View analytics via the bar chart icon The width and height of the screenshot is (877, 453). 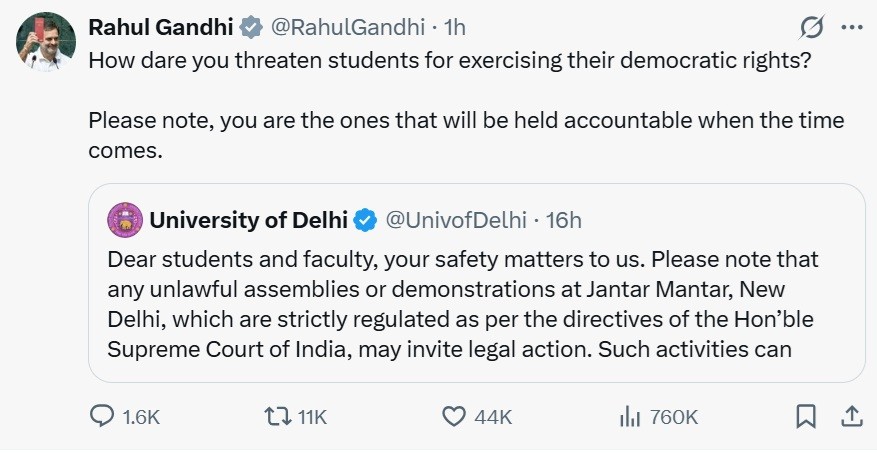tap(630, 417)
